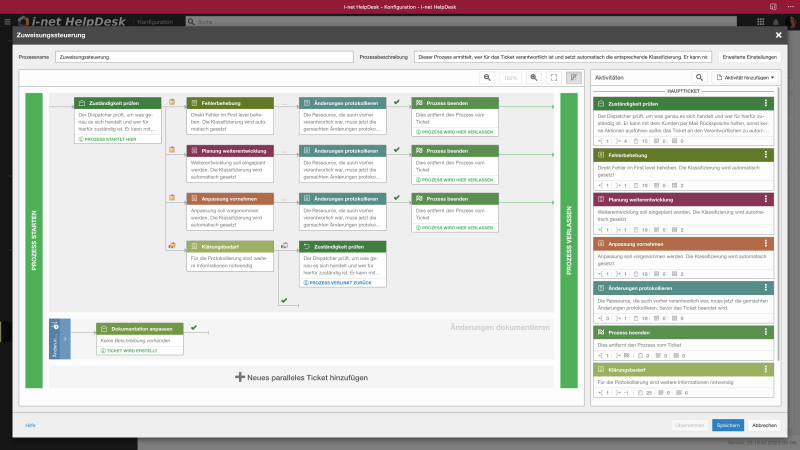This screenshot has height=450, width=800.
Task: Click the Abbrechen button
Action: click(764, 425)
